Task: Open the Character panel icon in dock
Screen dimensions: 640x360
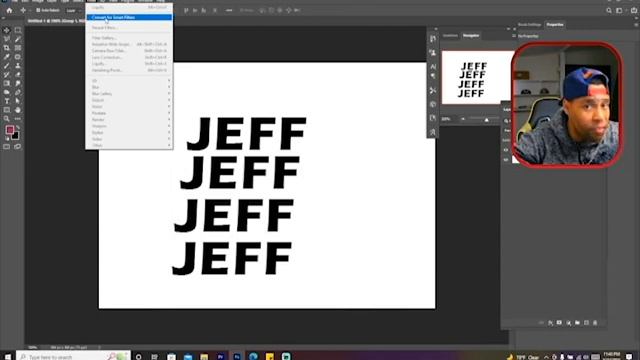Action: click(433, 66)
